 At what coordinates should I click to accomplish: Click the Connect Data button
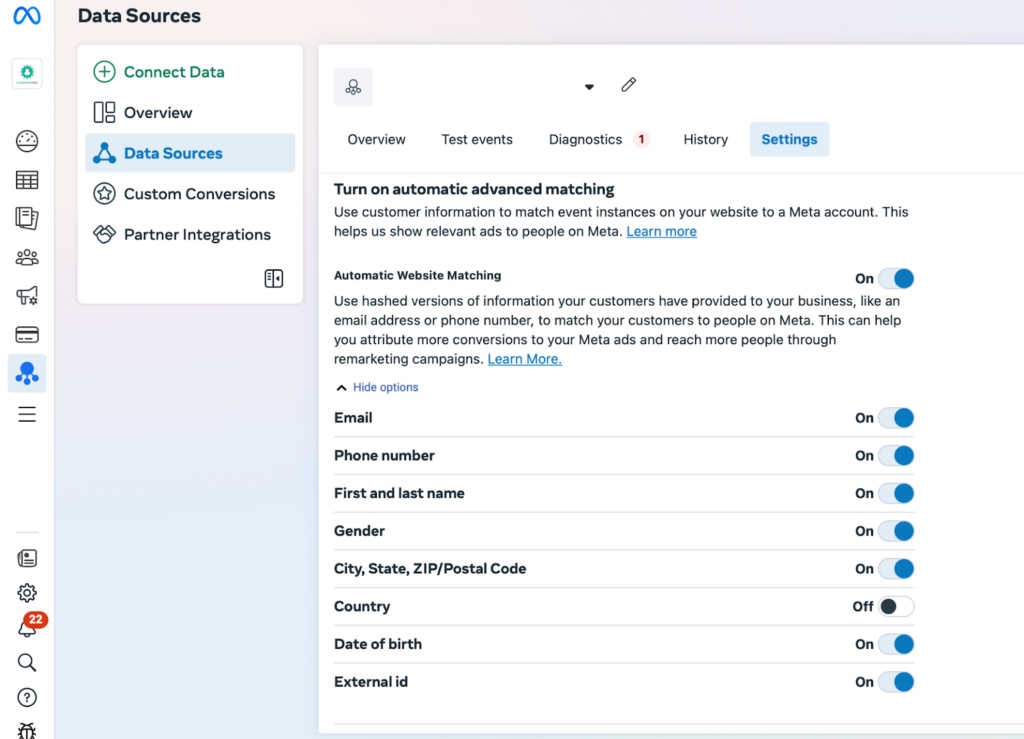point(158,72)
